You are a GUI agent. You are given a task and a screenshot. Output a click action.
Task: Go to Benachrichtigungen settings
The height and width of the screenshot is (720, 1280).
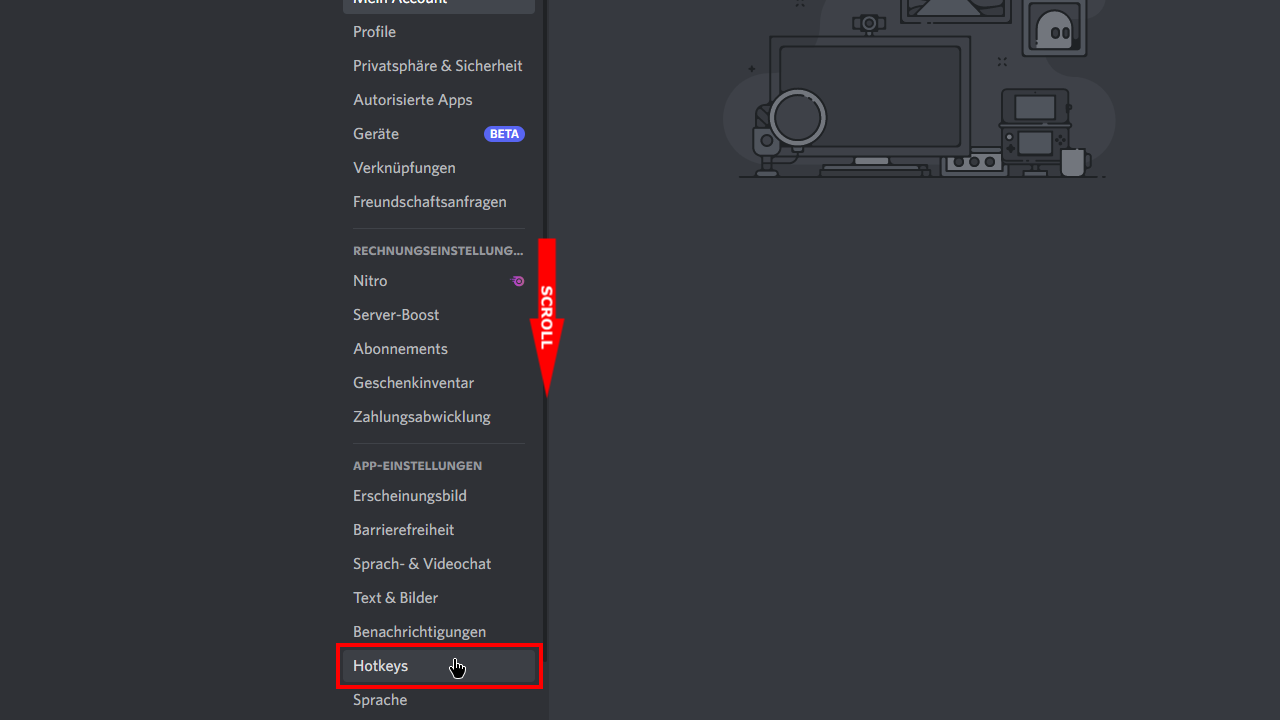coord(438,632)
